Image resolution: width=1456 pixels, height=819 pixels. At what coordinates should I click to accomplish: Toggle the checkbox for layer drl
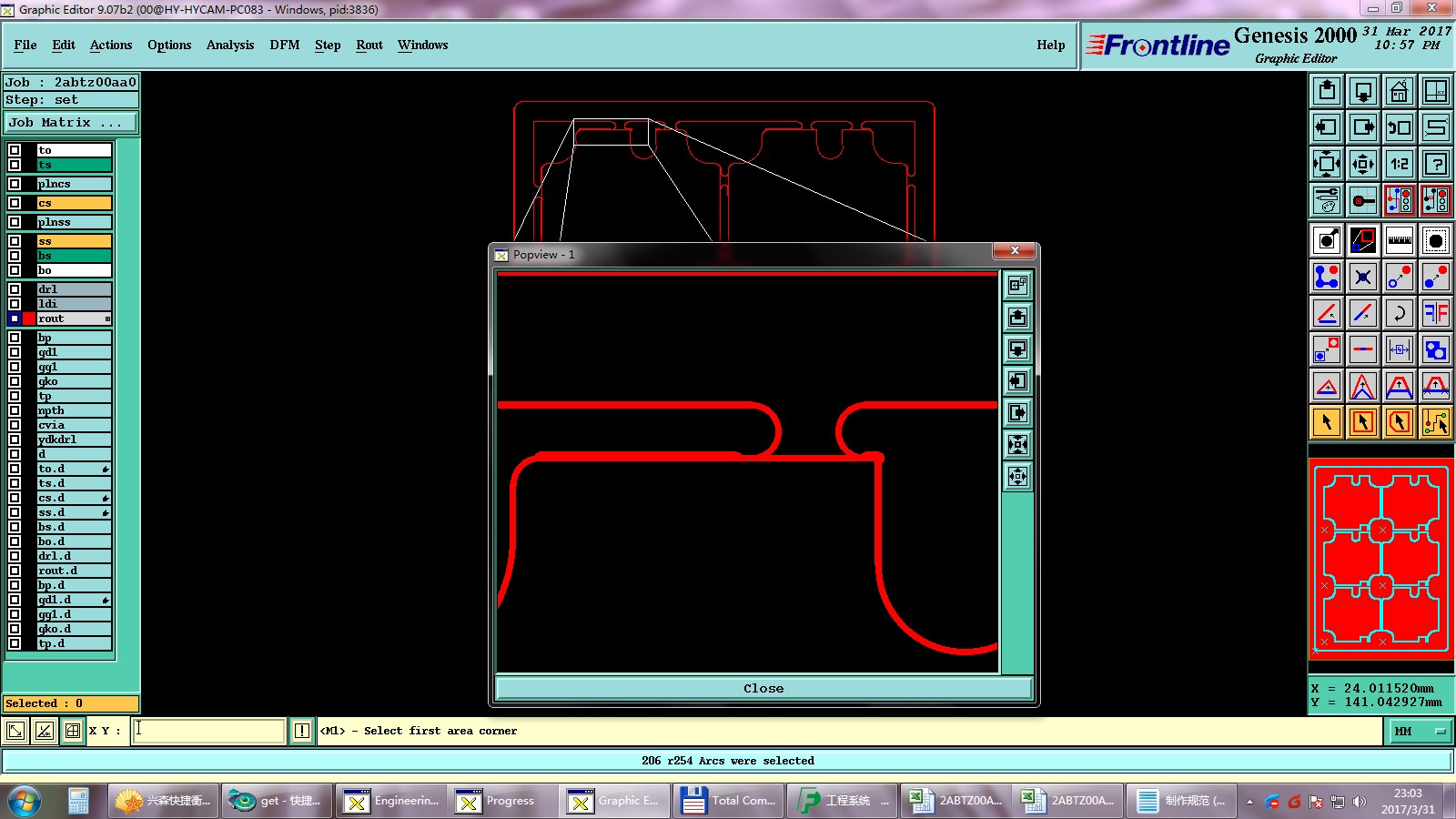coord(15,289)
